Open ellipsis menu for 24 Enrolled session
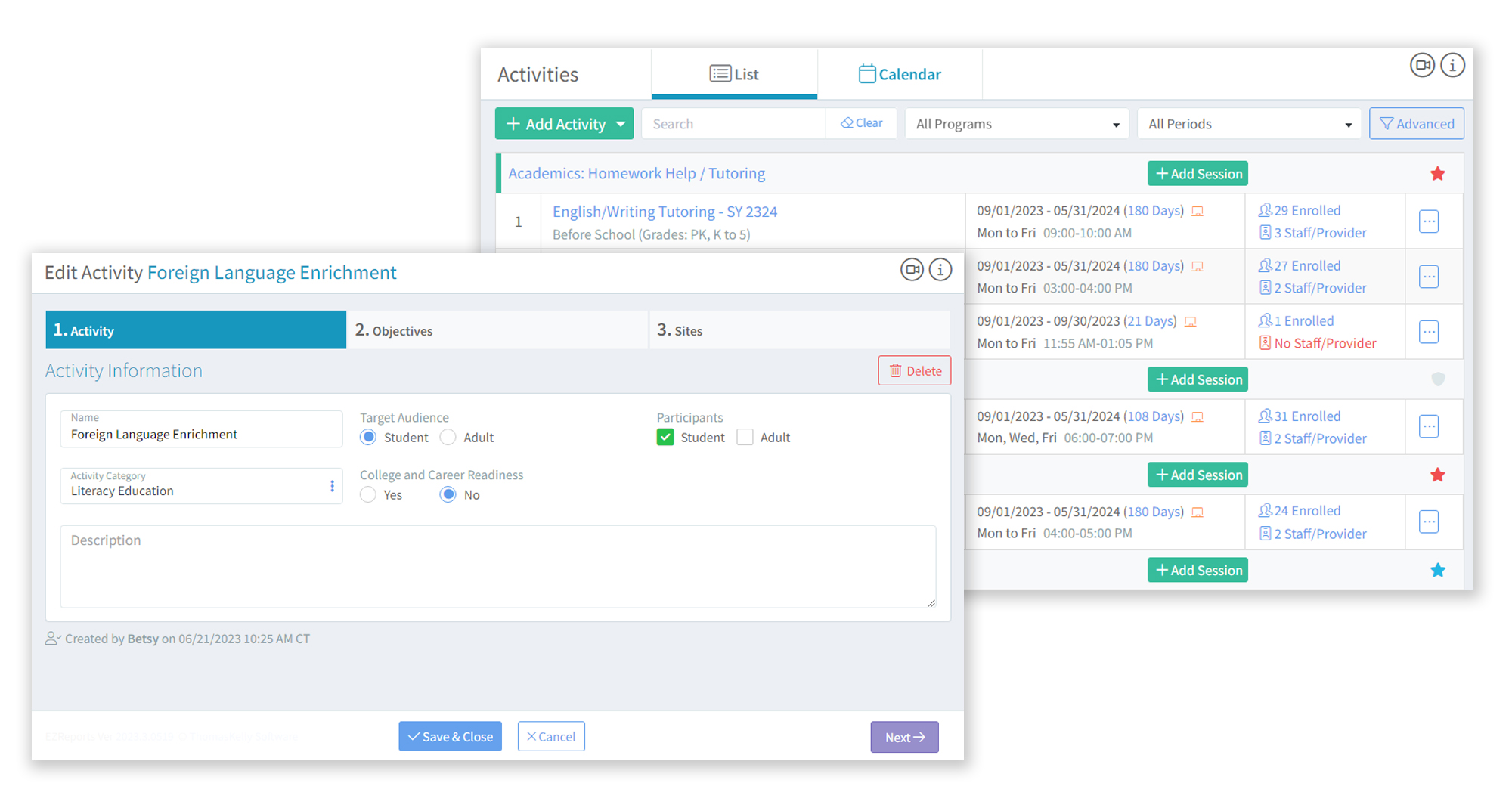Viewport: 1512px width, 811px height. [x=1428, y=522]
